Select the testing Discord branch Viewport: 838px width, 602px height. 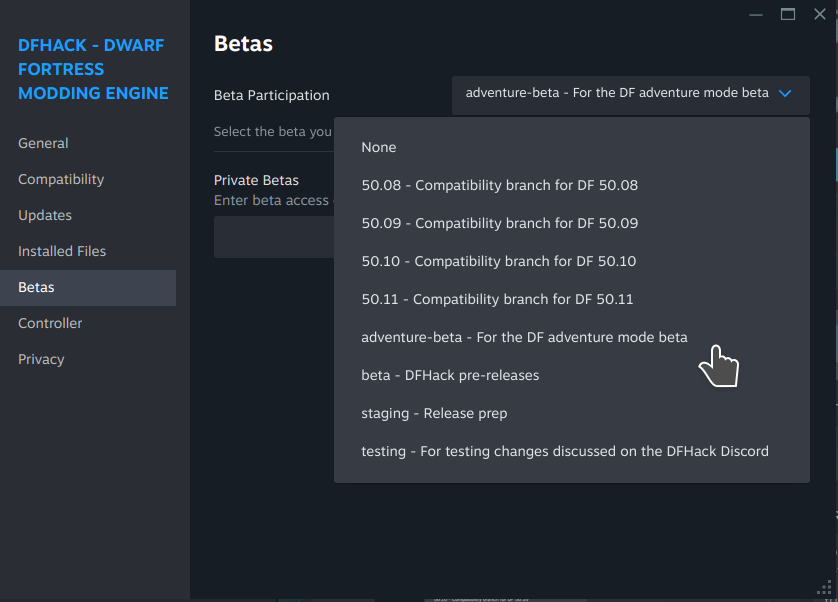pos(565,451)
